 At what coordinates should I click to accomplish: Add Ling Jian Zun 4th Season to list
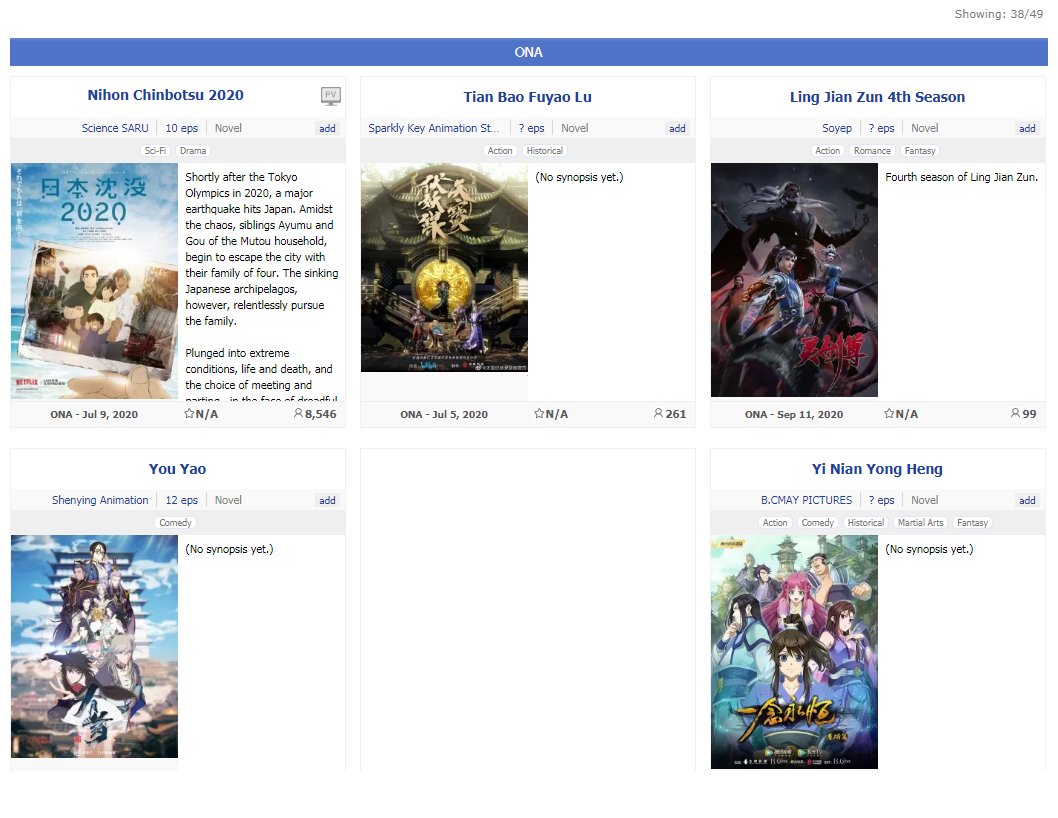(1027, 128)
